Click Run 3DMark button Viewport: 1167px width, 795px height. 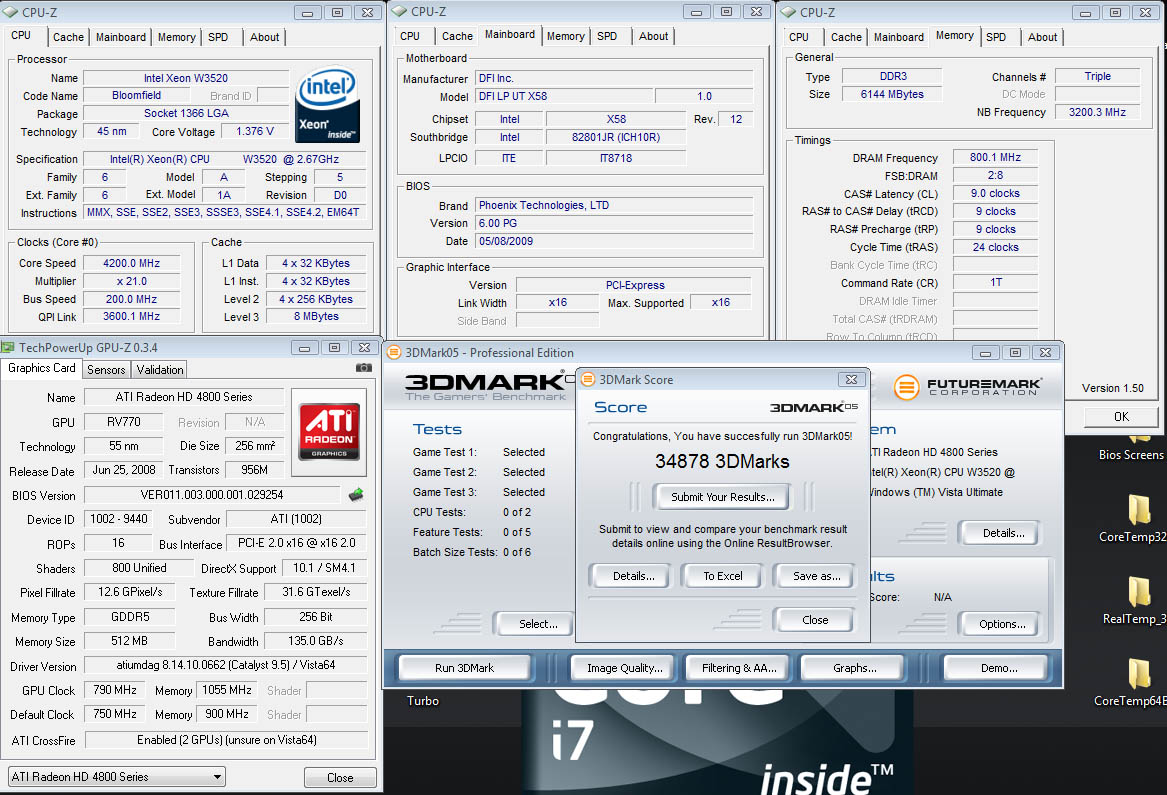tap(464, 668)
